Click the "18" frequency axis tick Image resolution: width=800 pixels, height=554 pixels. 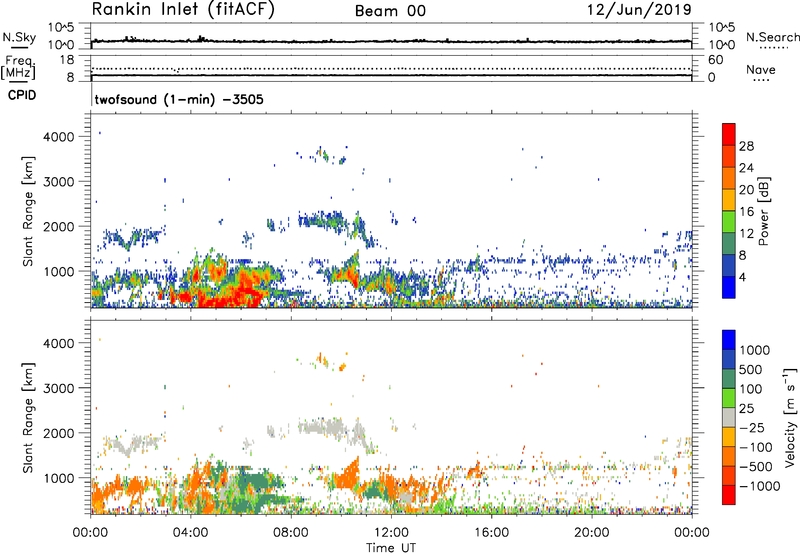[67, 60]
